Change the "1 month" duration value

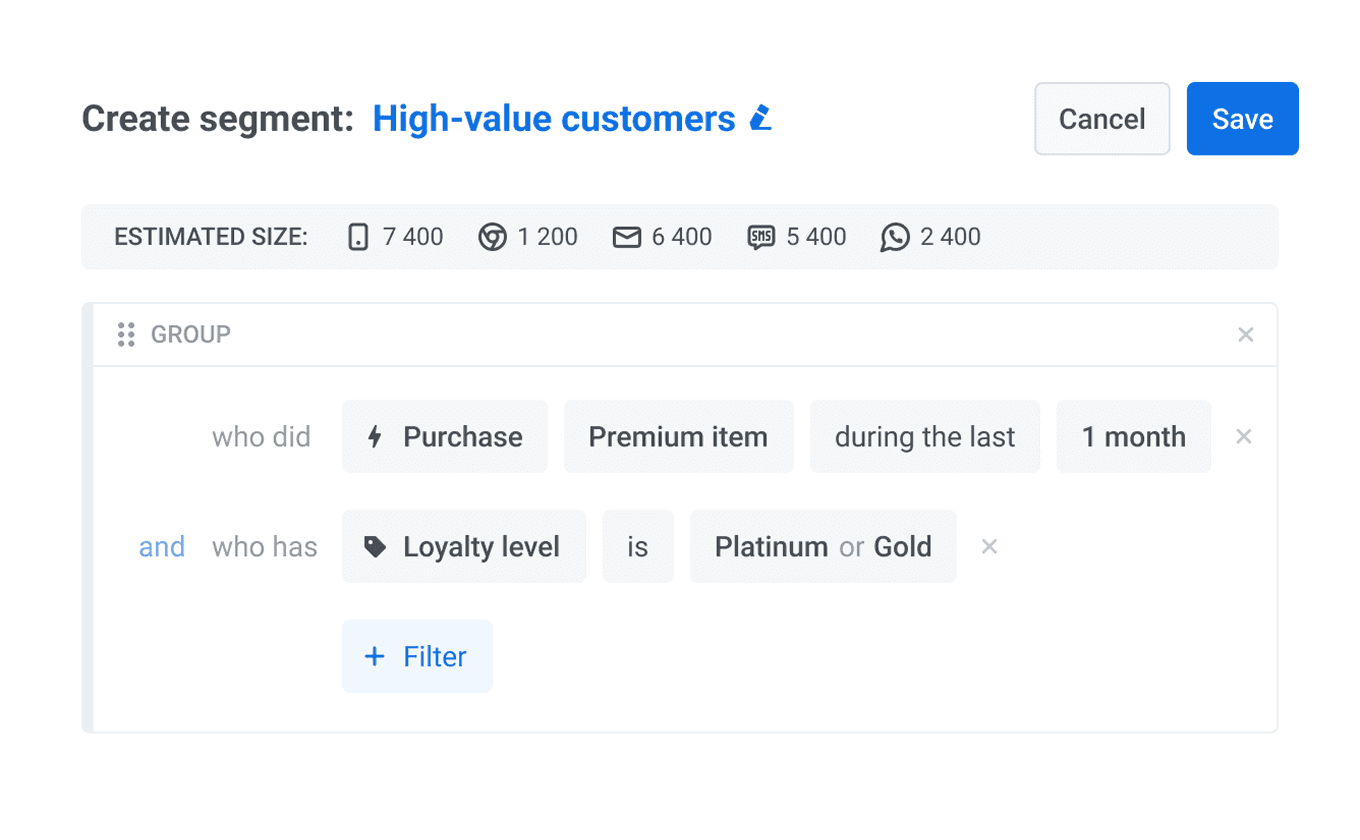click(x=1134, y=436)
